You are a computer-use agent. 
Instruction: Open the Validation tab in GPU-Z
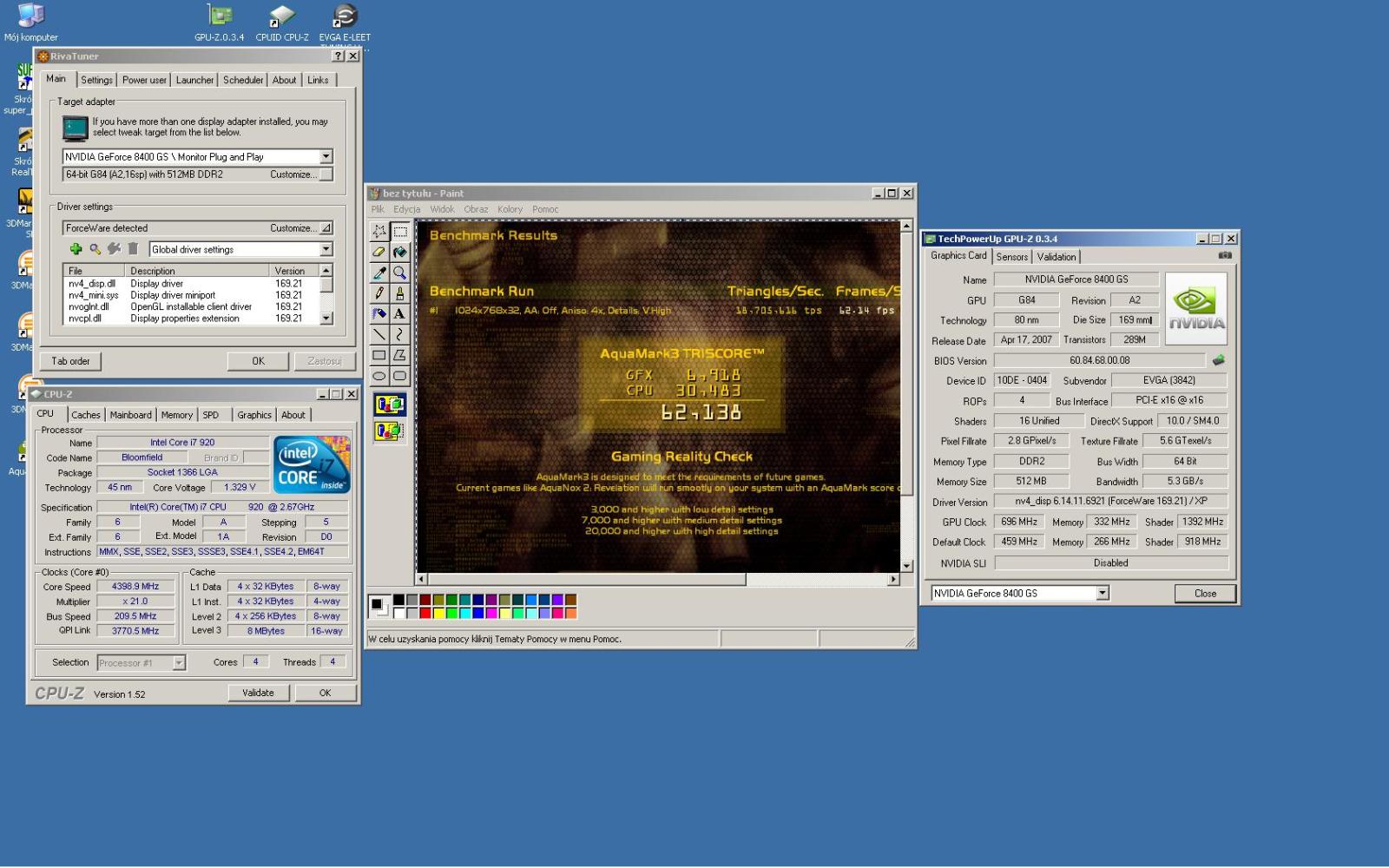coord(1057,257)
